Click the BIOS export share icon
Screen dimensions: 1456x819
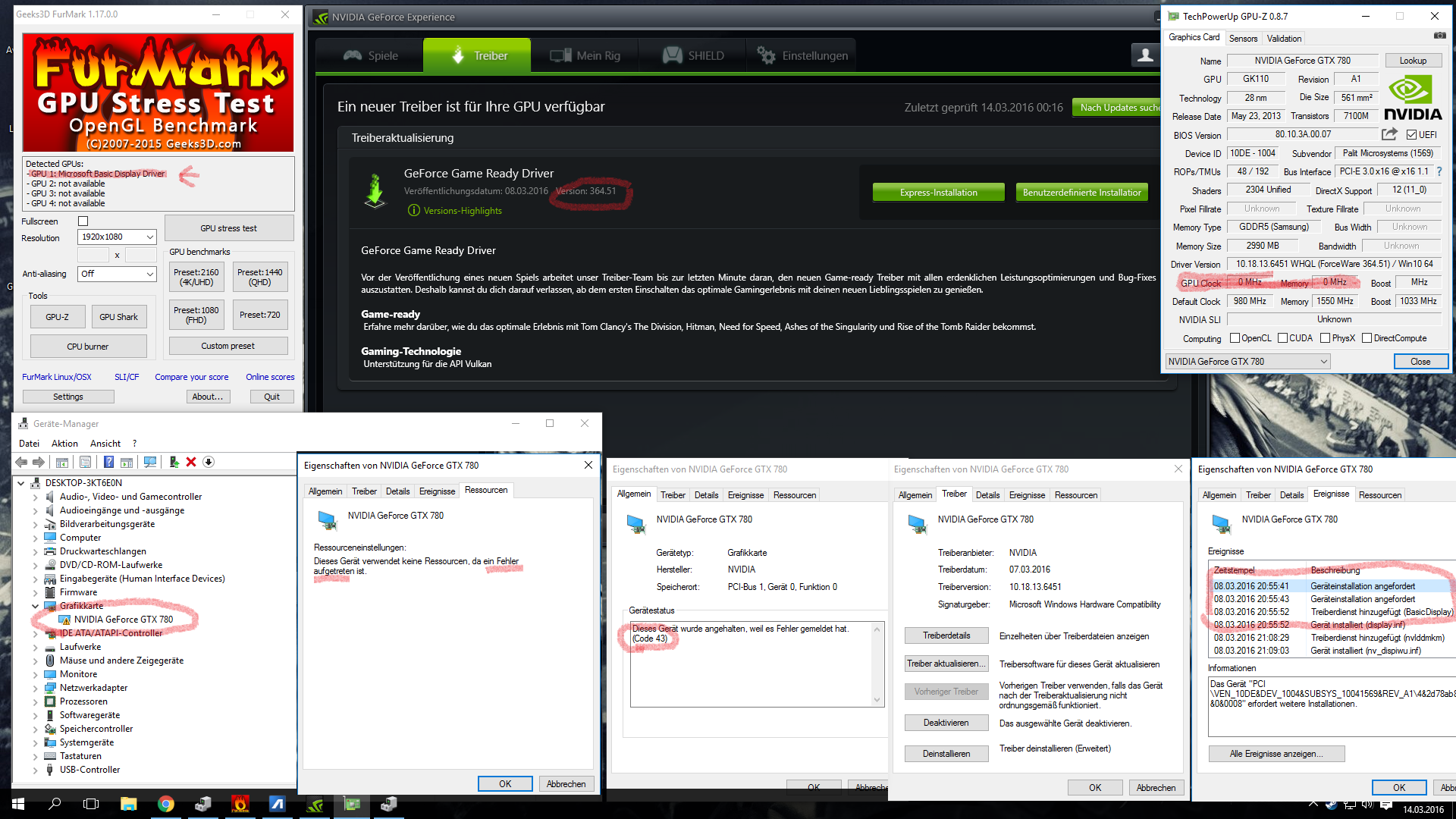[1389, 134]
